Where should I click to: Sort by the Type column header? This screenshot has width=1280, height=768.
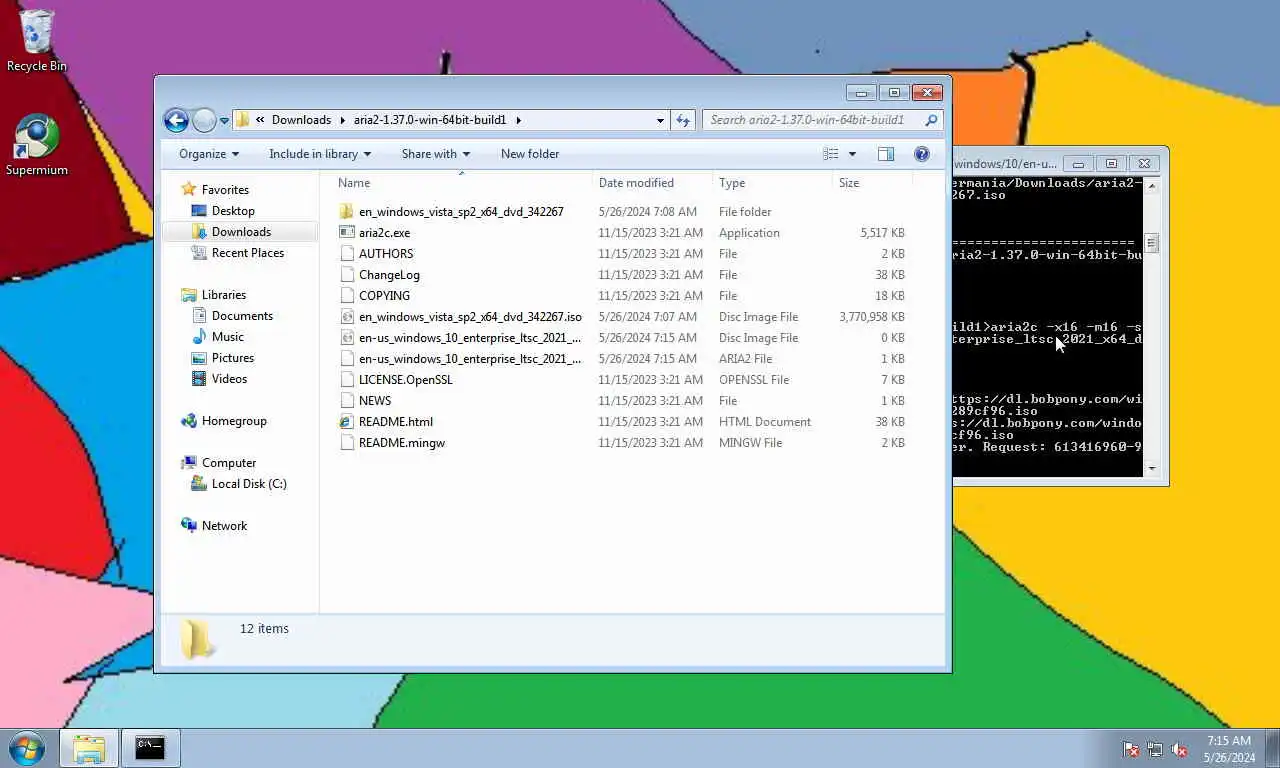coord(772,183)
